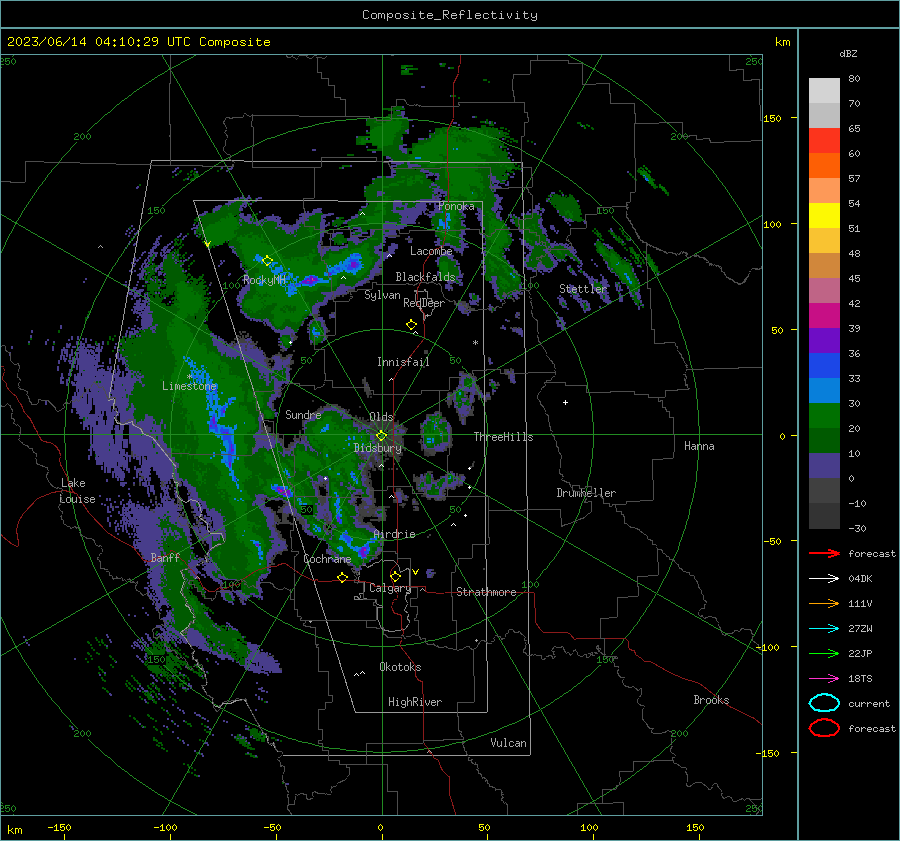The image size is (900, 841).
Task: Click the RedDeer city label
Action: pos(424,303)
